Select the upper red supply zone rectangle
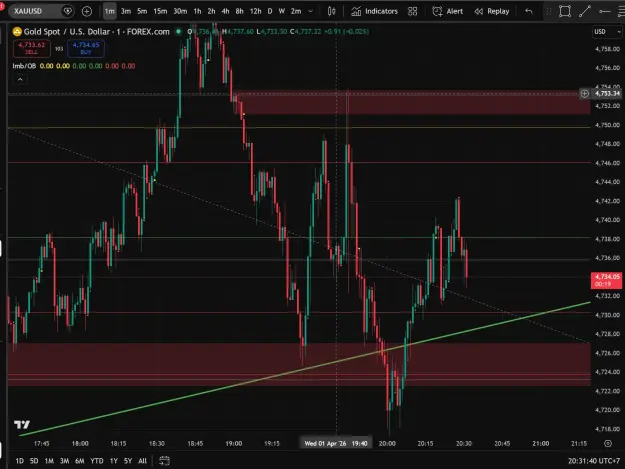This screenshot has height=469, width=625. (x=413, y=103)
